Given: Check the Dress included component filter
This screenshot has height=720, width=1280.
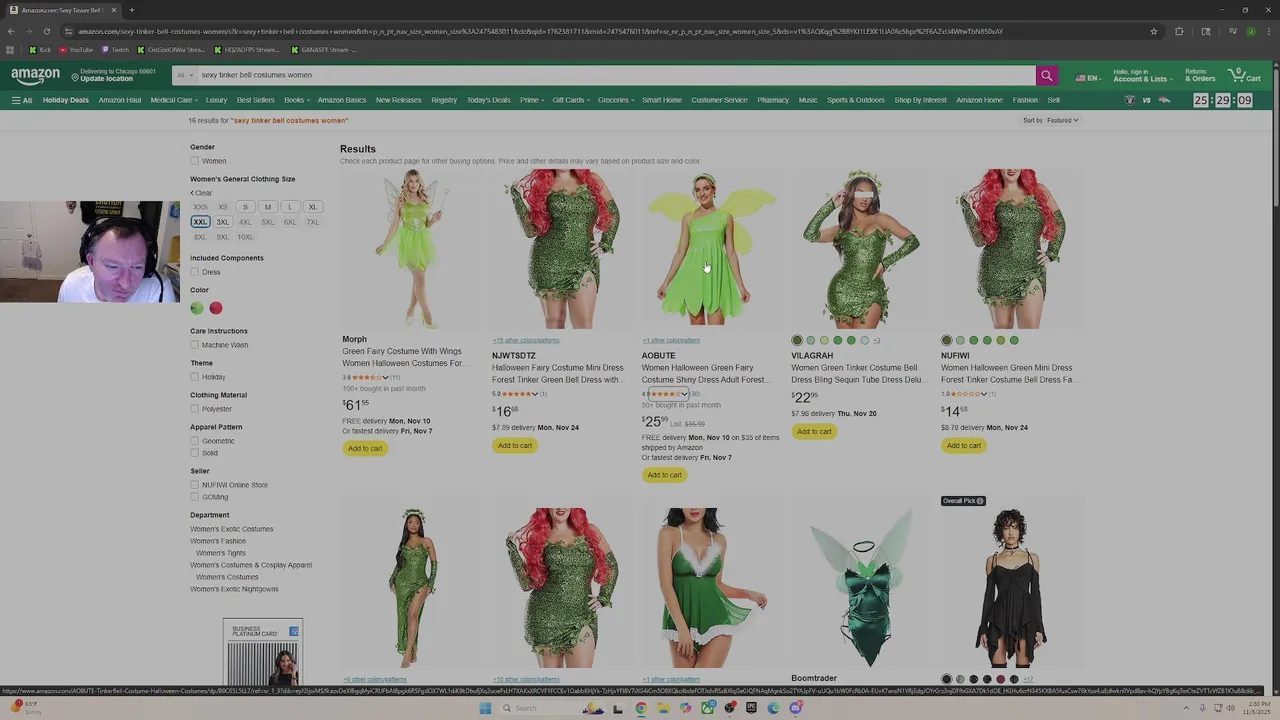Looking at the screenshot, I should tap(195, 272).
